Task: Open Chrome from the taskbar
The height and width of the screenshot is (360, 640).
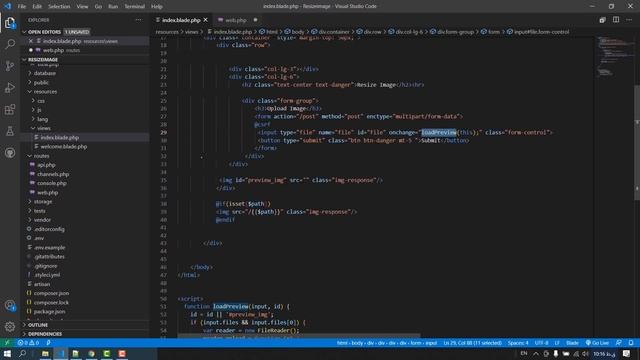Action: coord(91,353)
